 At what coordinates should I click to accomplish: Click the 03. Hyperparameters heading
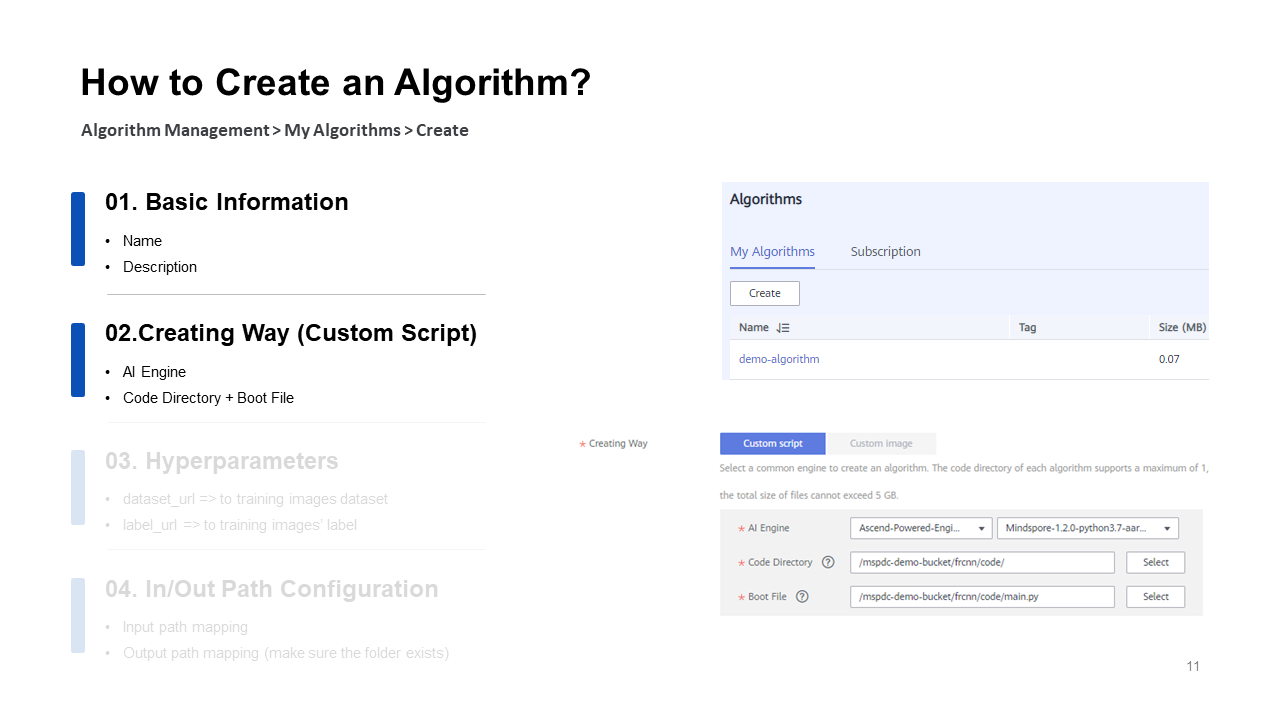222,461
